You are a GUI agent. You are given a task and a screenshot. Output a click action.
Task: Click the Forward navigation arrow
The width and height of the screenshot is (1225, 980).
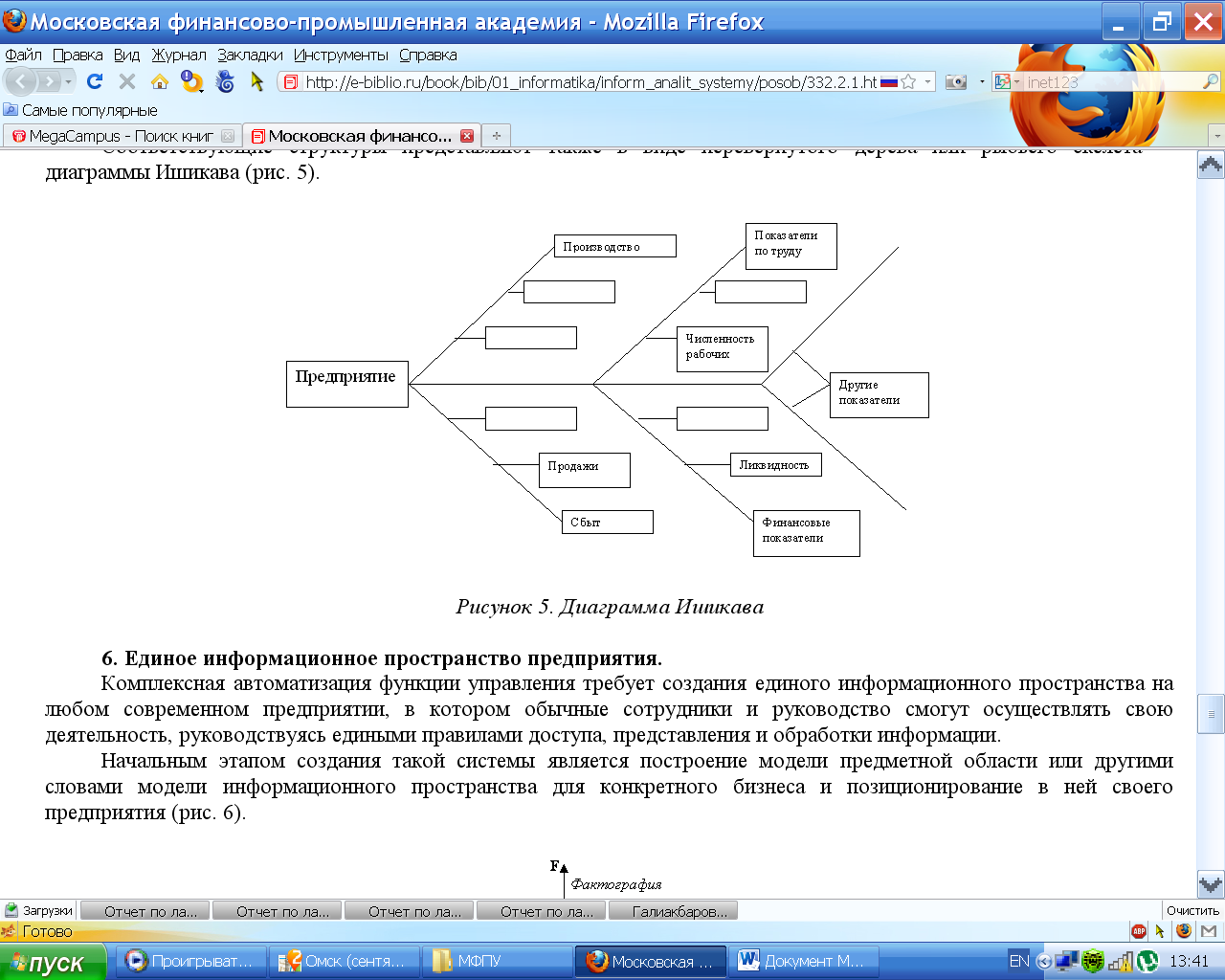click(49, 82)
